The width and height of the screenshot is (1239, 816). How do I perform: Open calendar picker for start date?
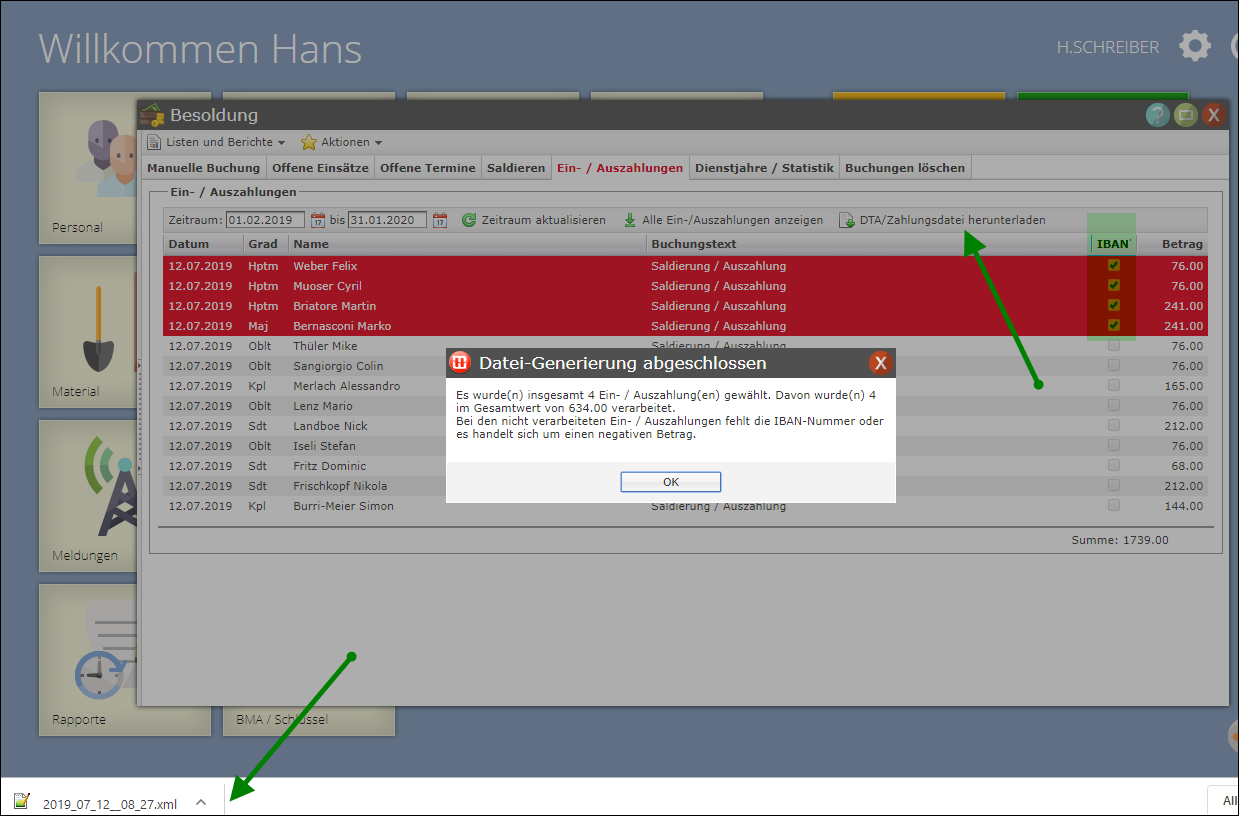tap(318, 220)
